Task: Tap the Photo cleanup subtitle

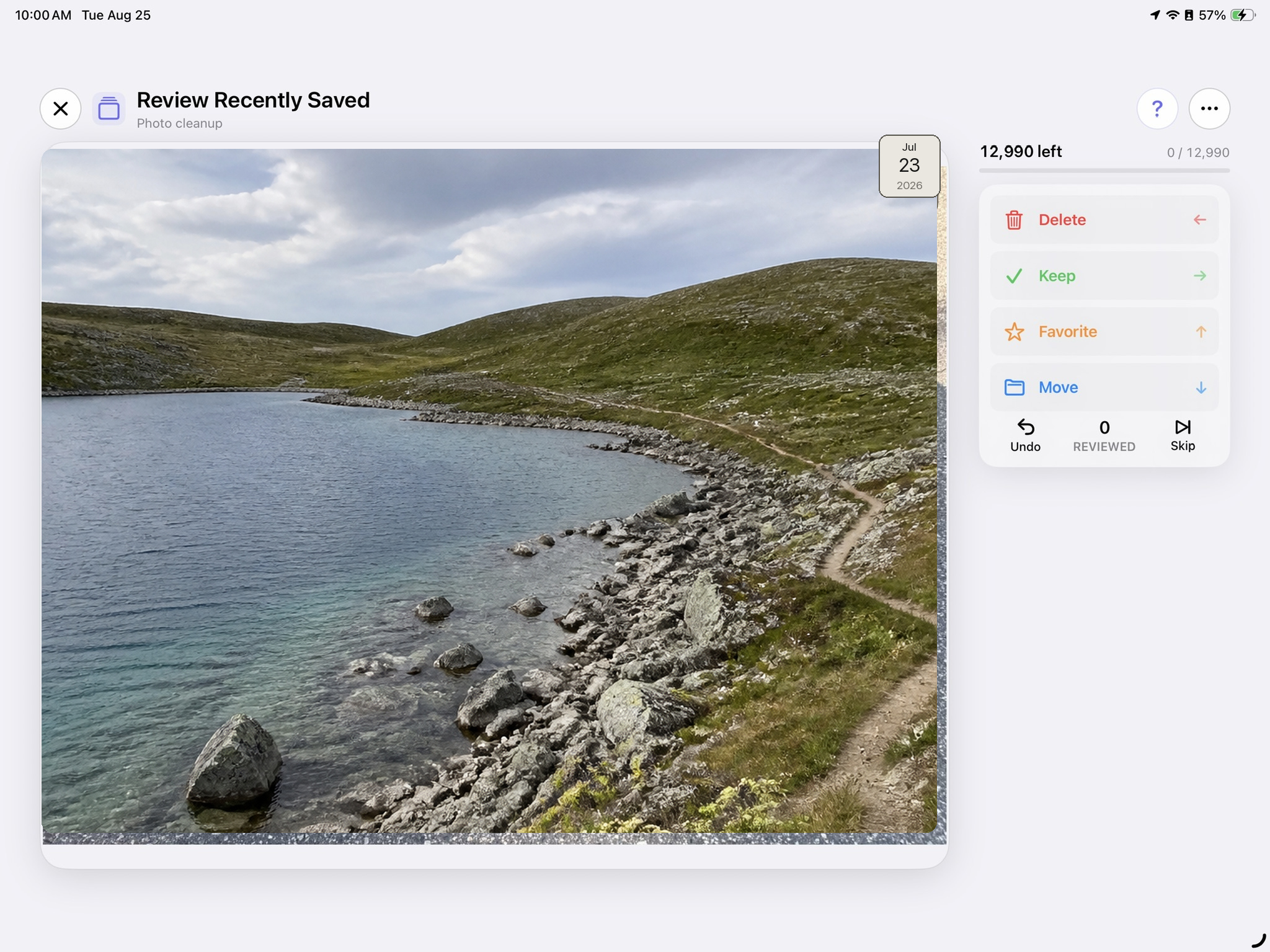Action: click(x=179, y=123)
